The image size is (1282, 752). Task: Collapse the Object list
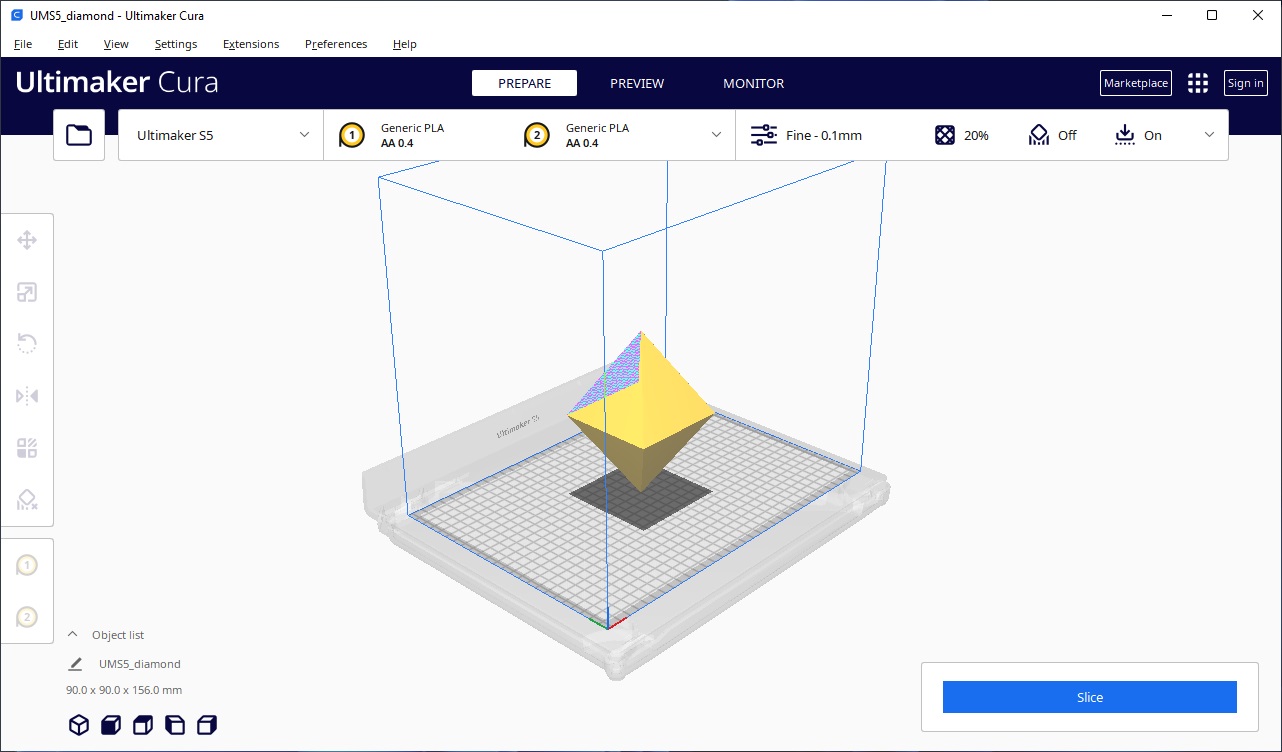[x=73, y=635]
